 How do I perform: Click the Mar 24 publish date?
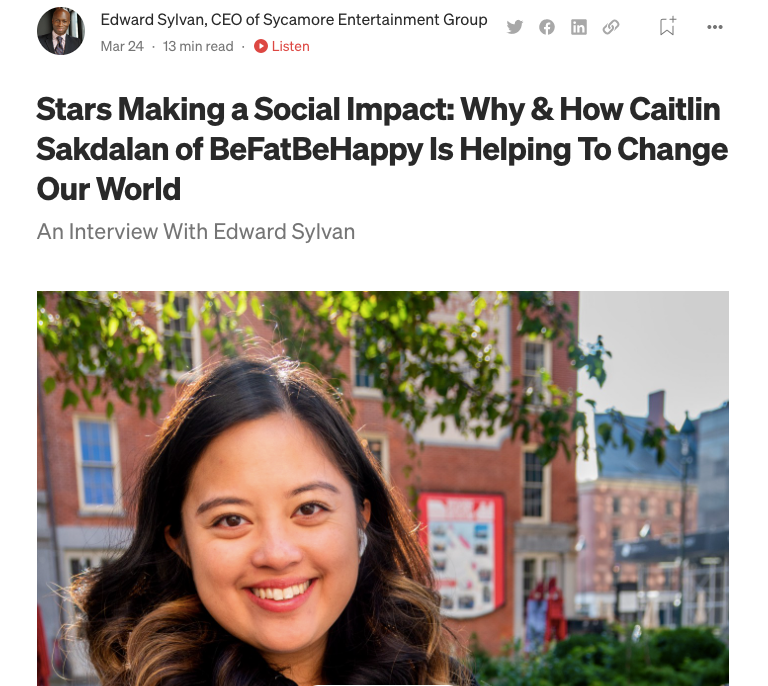click(x=122, y=46)
